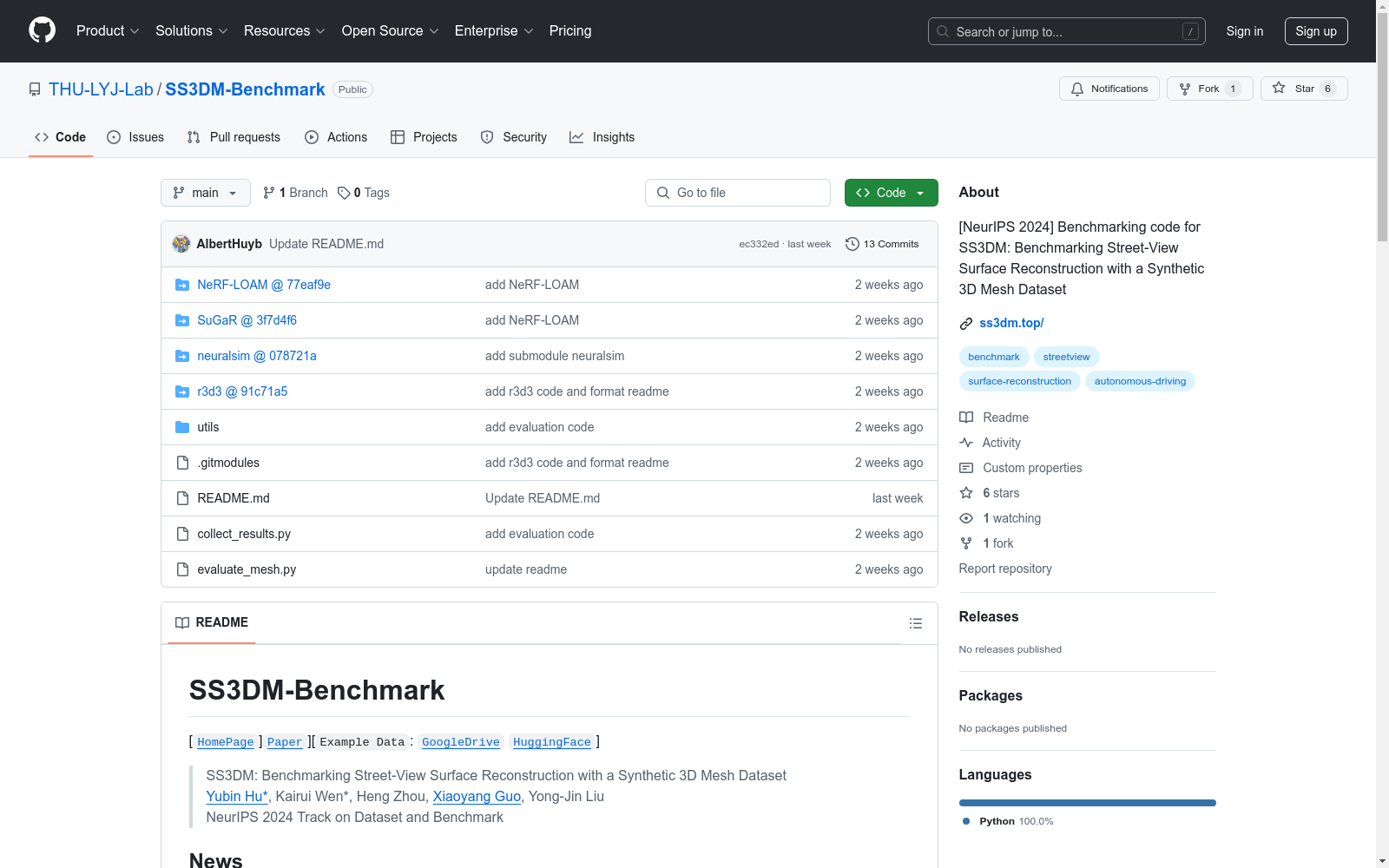1389x868 pixels.
Task: Click the surface-reconstruction topic tag
Action: tap(1019, 381)
